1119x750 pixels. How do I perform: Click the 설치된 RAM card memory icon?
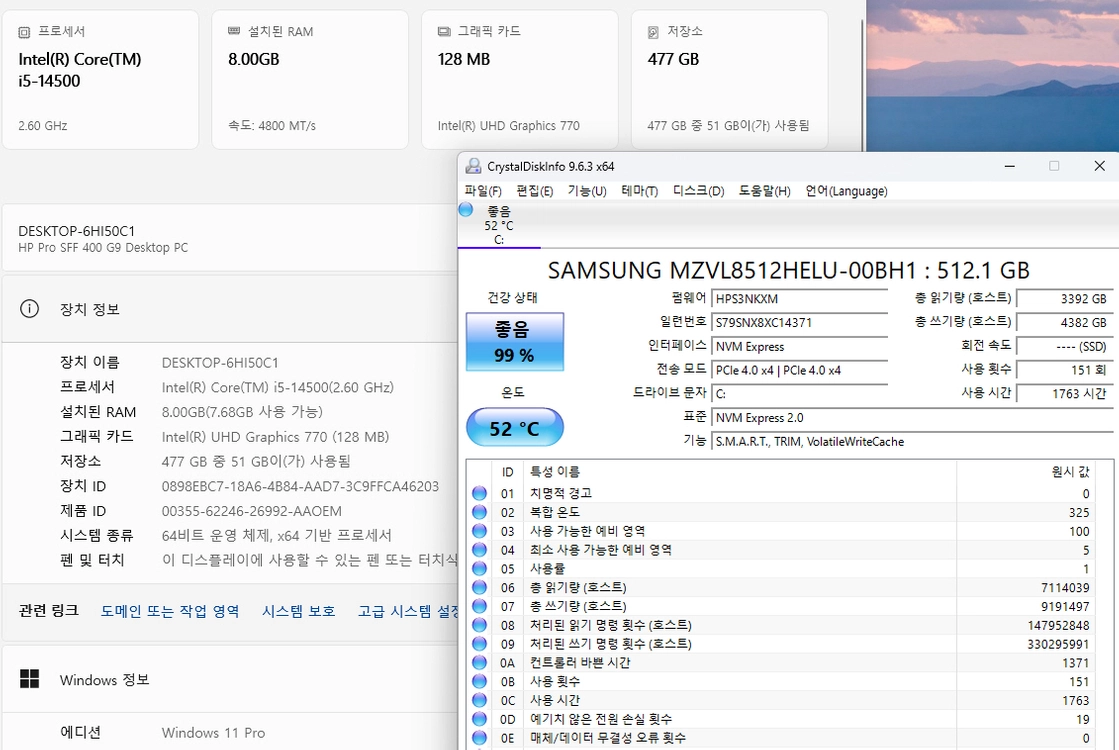[x=234, y=31]
